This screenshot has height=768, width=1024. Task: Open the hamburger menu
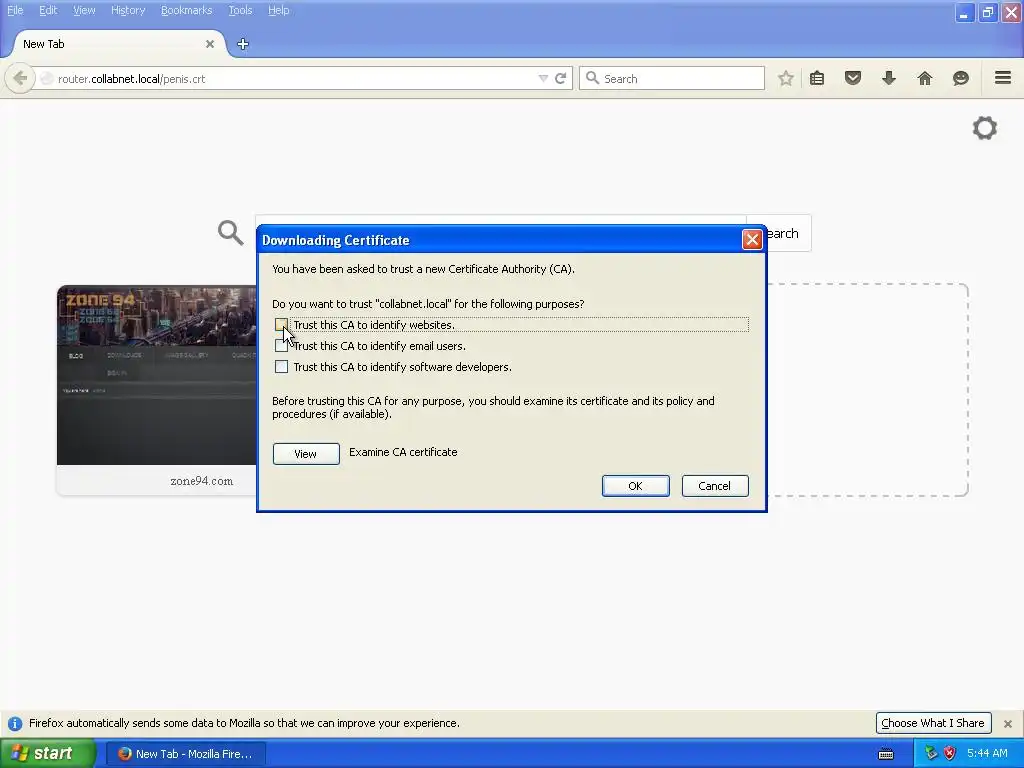tap(1003, 78)
